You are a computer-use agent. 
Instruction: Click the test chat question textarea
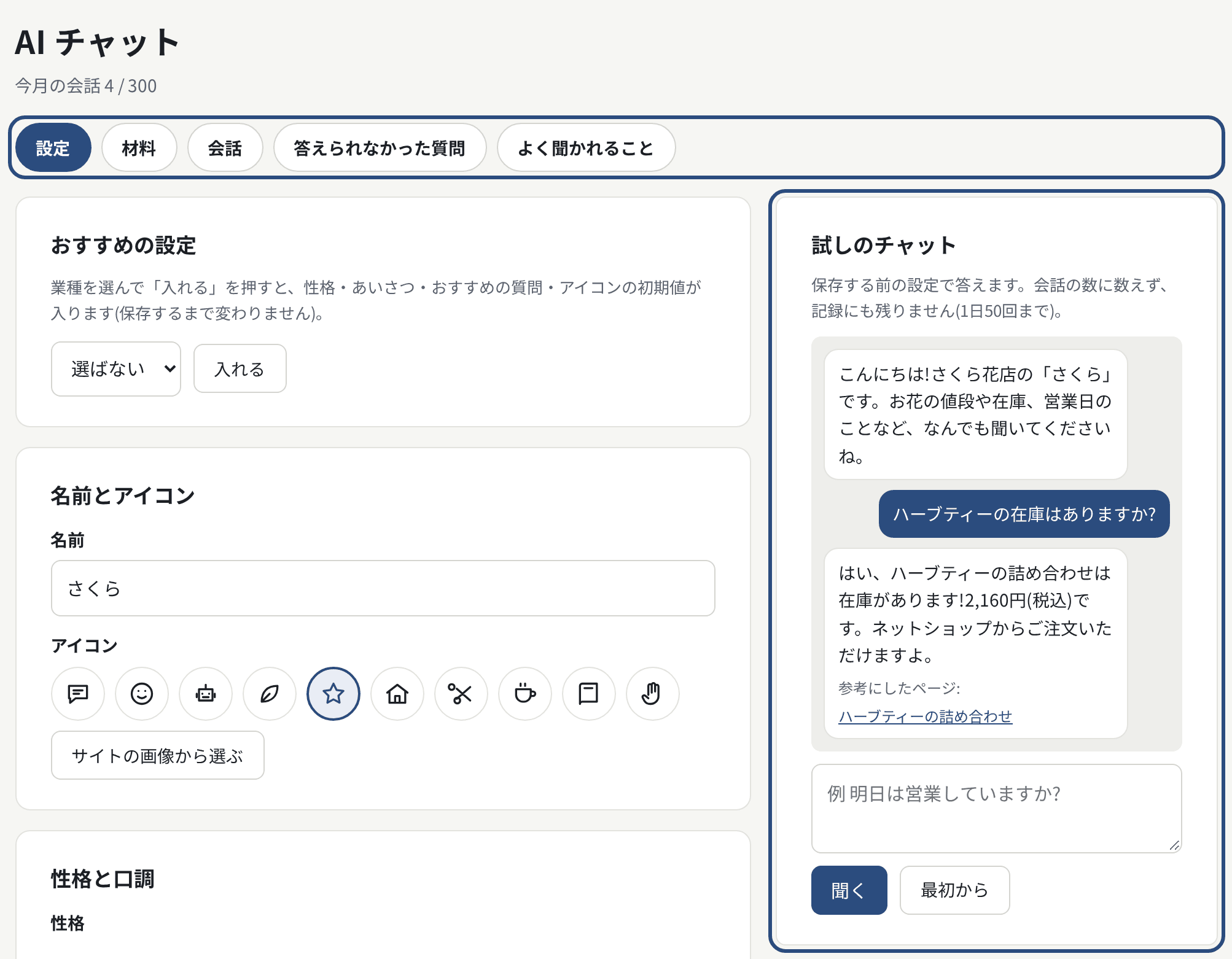coord(997,809)
